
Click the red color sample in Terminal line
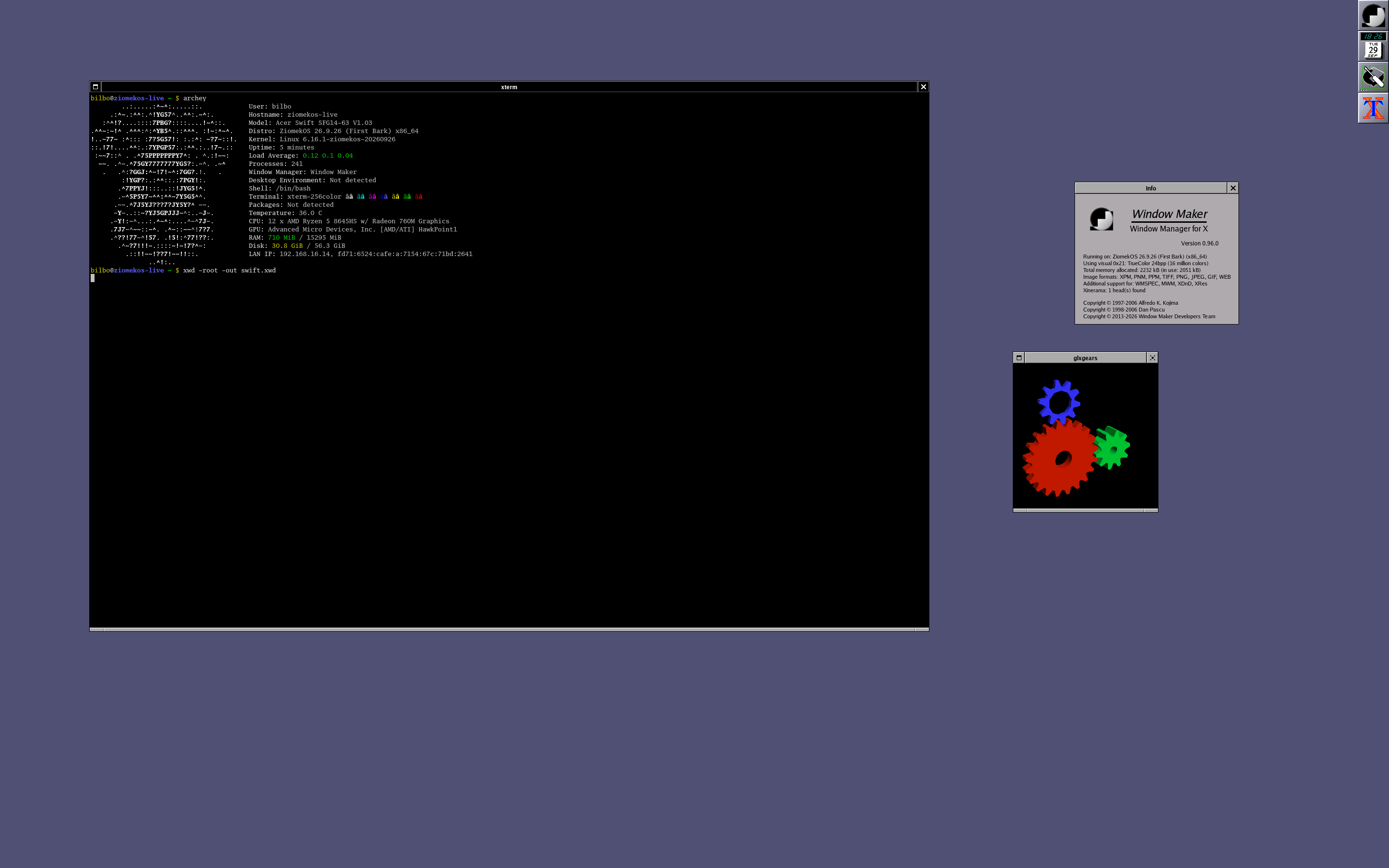coord(419,196)
